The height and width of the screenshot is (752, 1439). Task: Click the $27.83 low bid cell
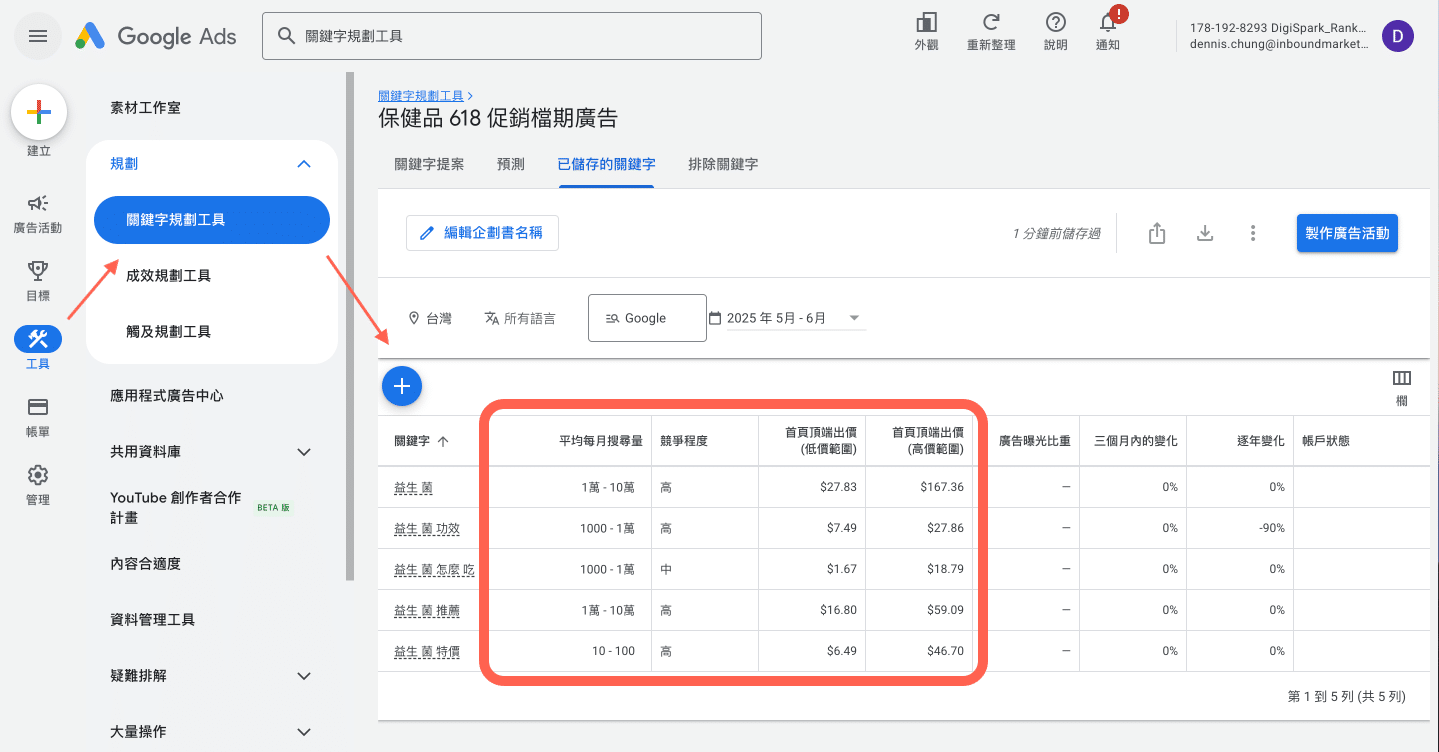coord(838,487)
